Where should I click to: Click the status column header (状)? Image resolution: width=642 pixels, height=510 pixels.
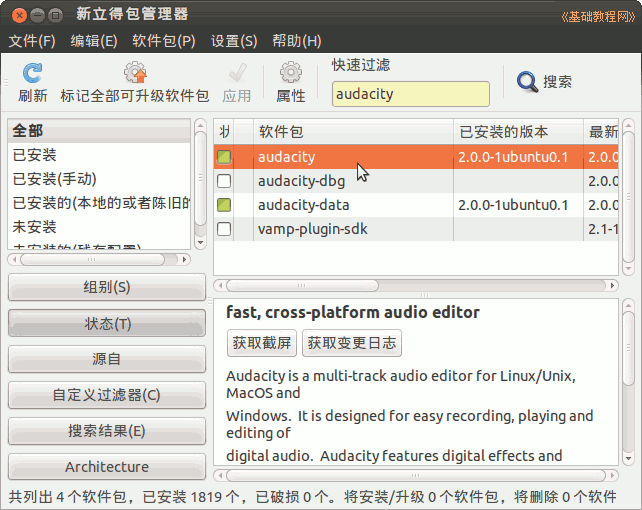[x=224, y=132]
